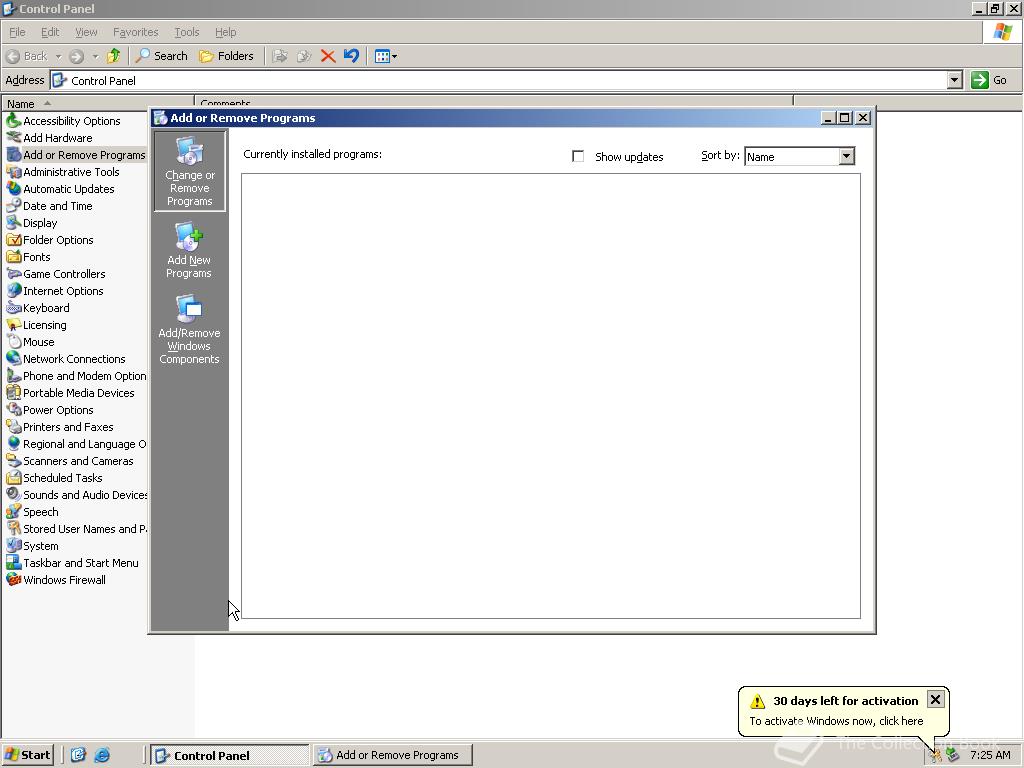The image size is (1024, 768).
Task: Click the Search toolbar button
Action: coord(161,56)
